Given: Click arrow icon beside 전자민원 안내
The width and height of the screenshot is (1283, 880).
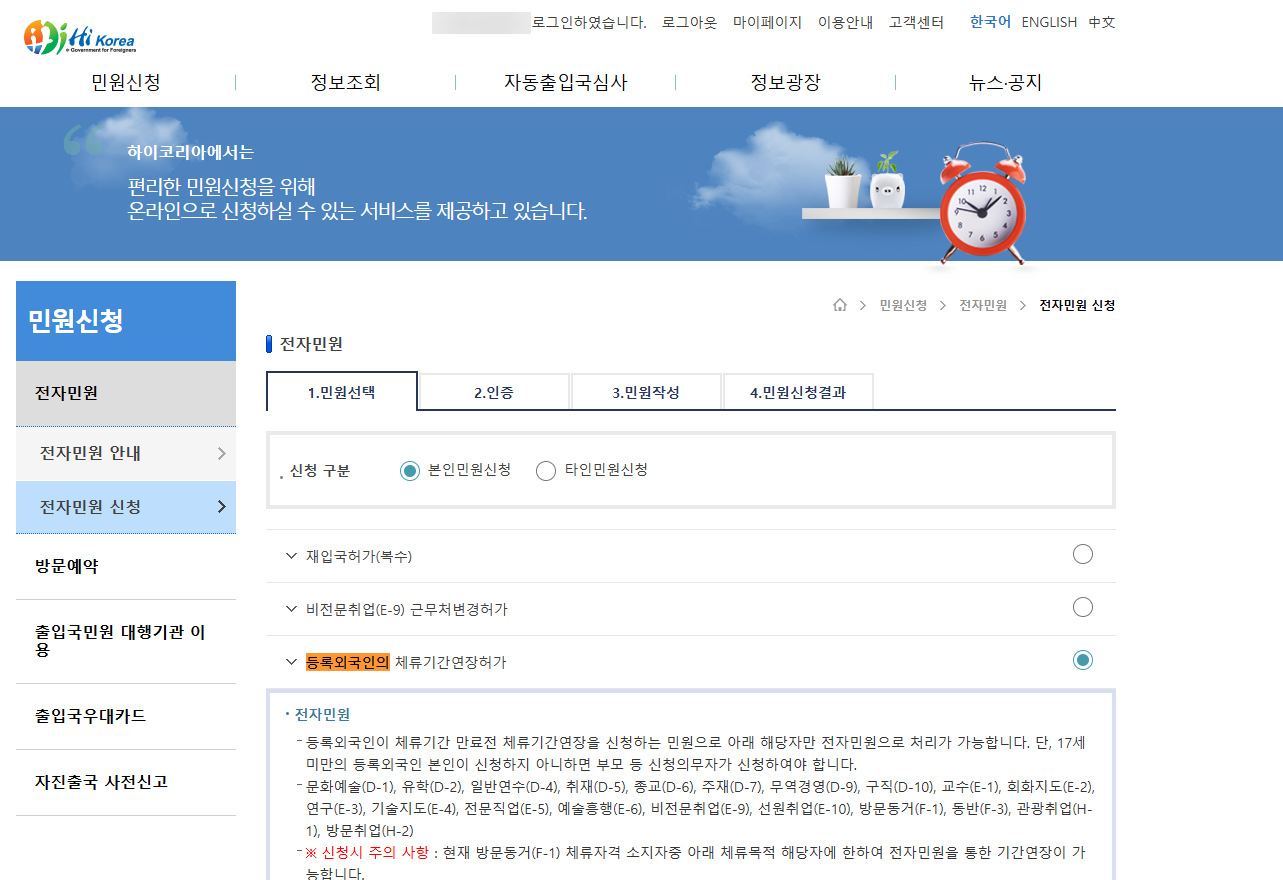Looking at the screenshot, I should tap(221, 454).
